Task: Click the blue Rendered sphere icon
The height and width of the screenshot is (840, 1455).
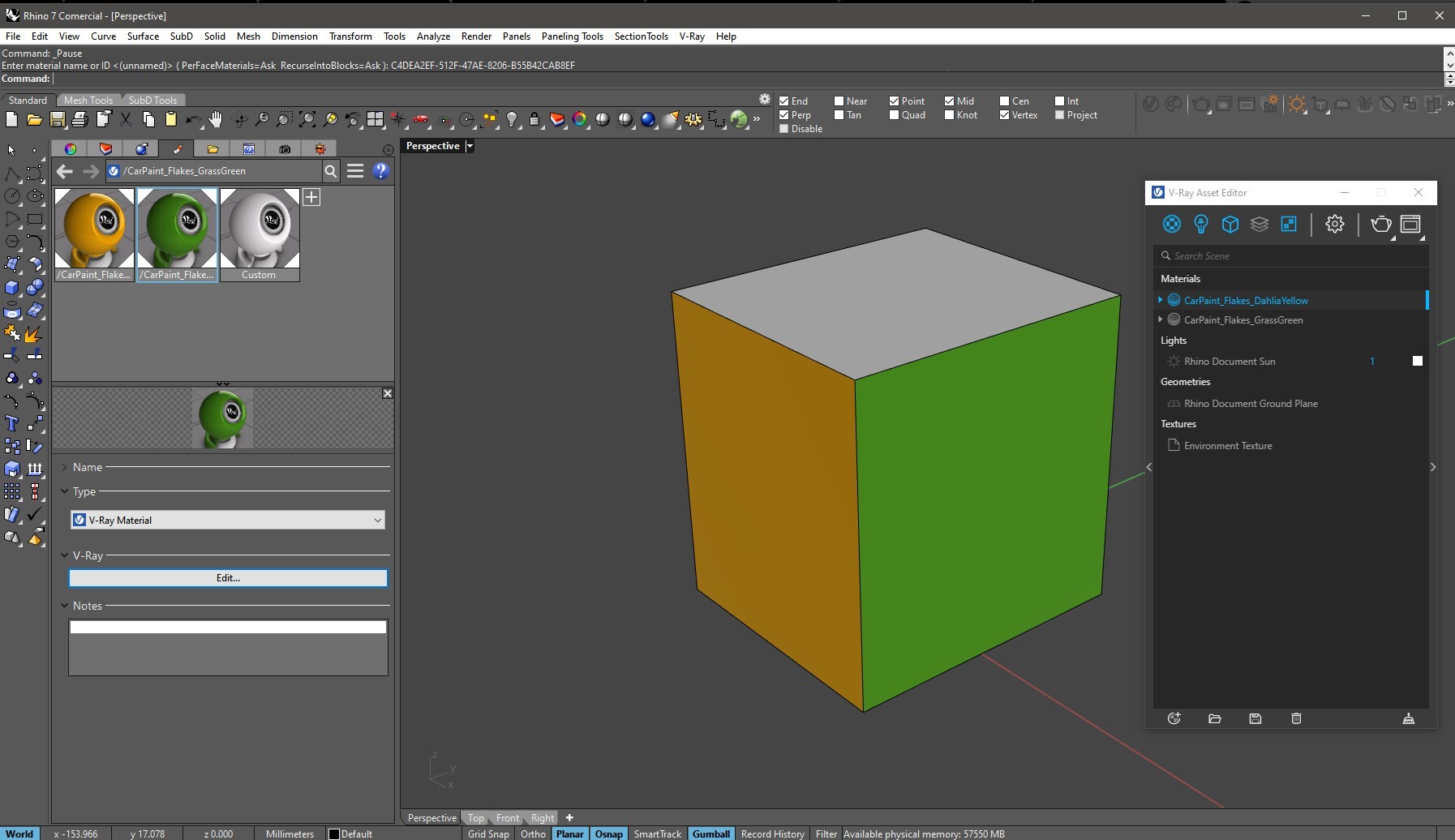Action: point(647,119)
